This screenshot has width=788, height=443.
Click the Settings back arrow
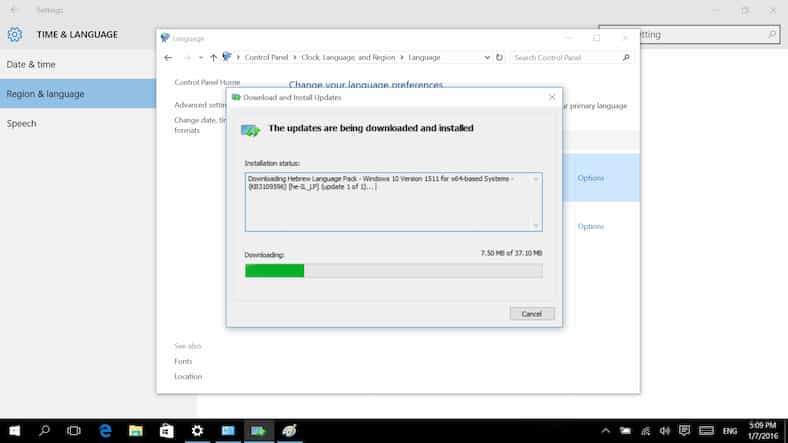tap(14, 10)
